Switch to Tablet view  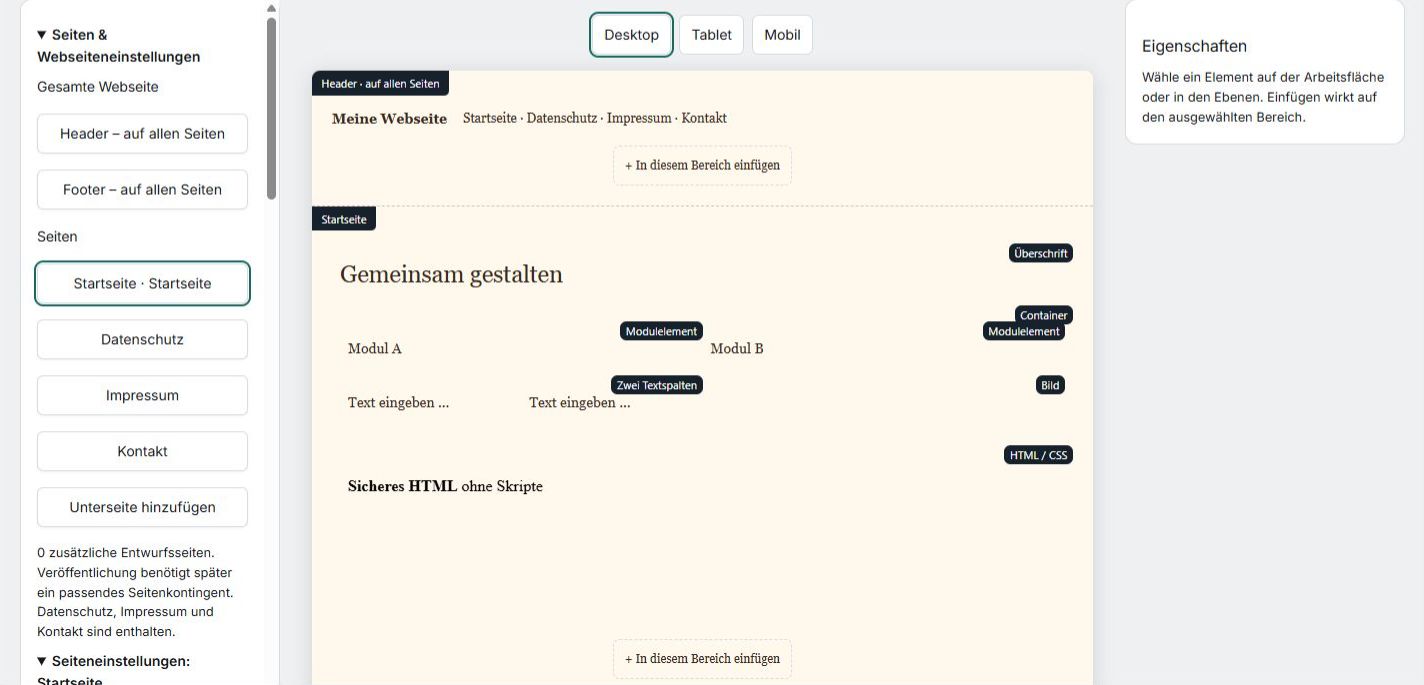[711, 35]
